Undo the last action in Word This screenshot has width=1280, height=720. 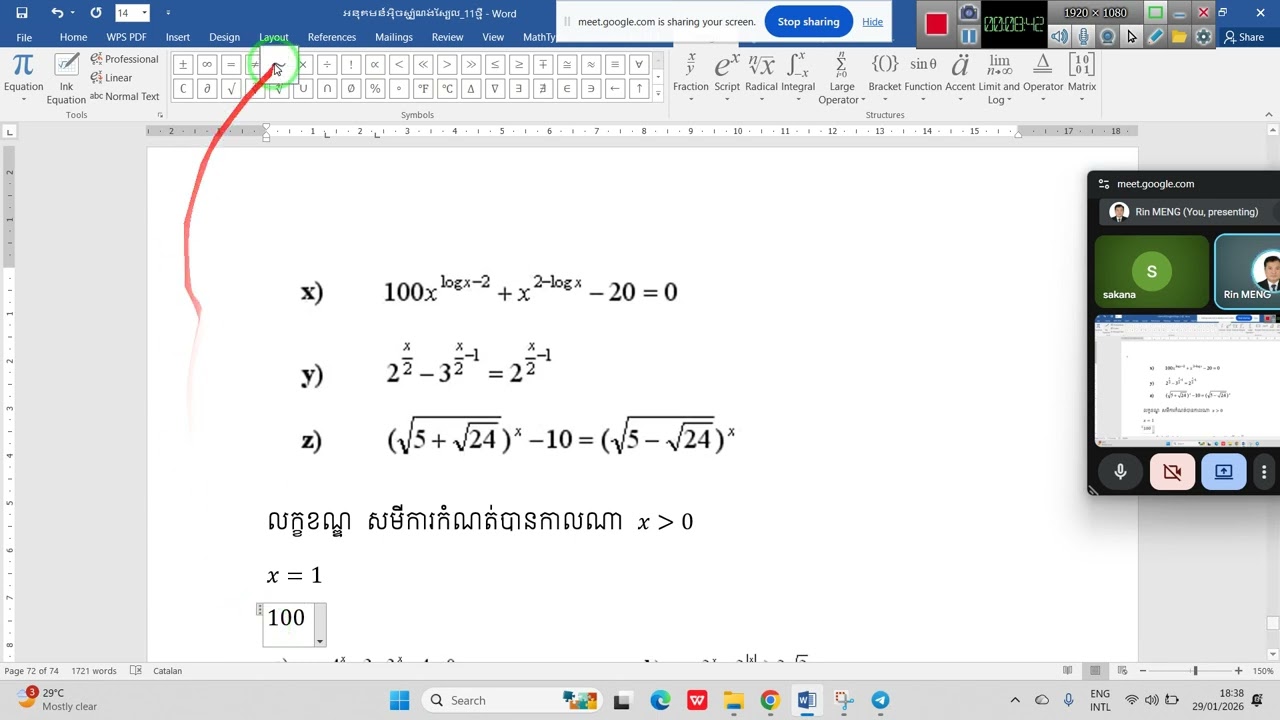pos(57,13)
